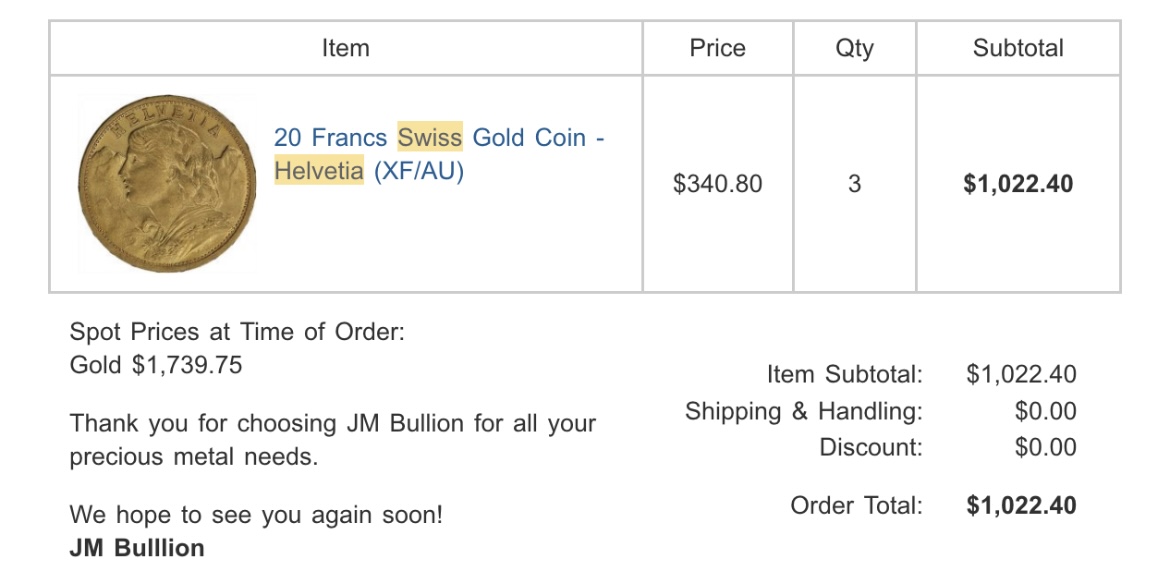
Task: Click the Gold $1,739.75 spot price
Action: click(x=156, y=365)
